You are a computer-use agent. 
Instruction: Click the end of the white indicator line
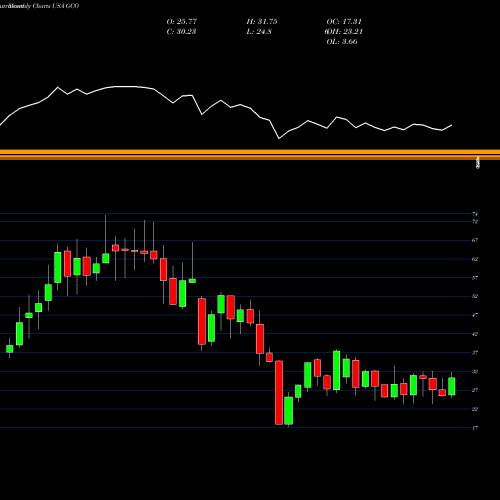point(452,125)
